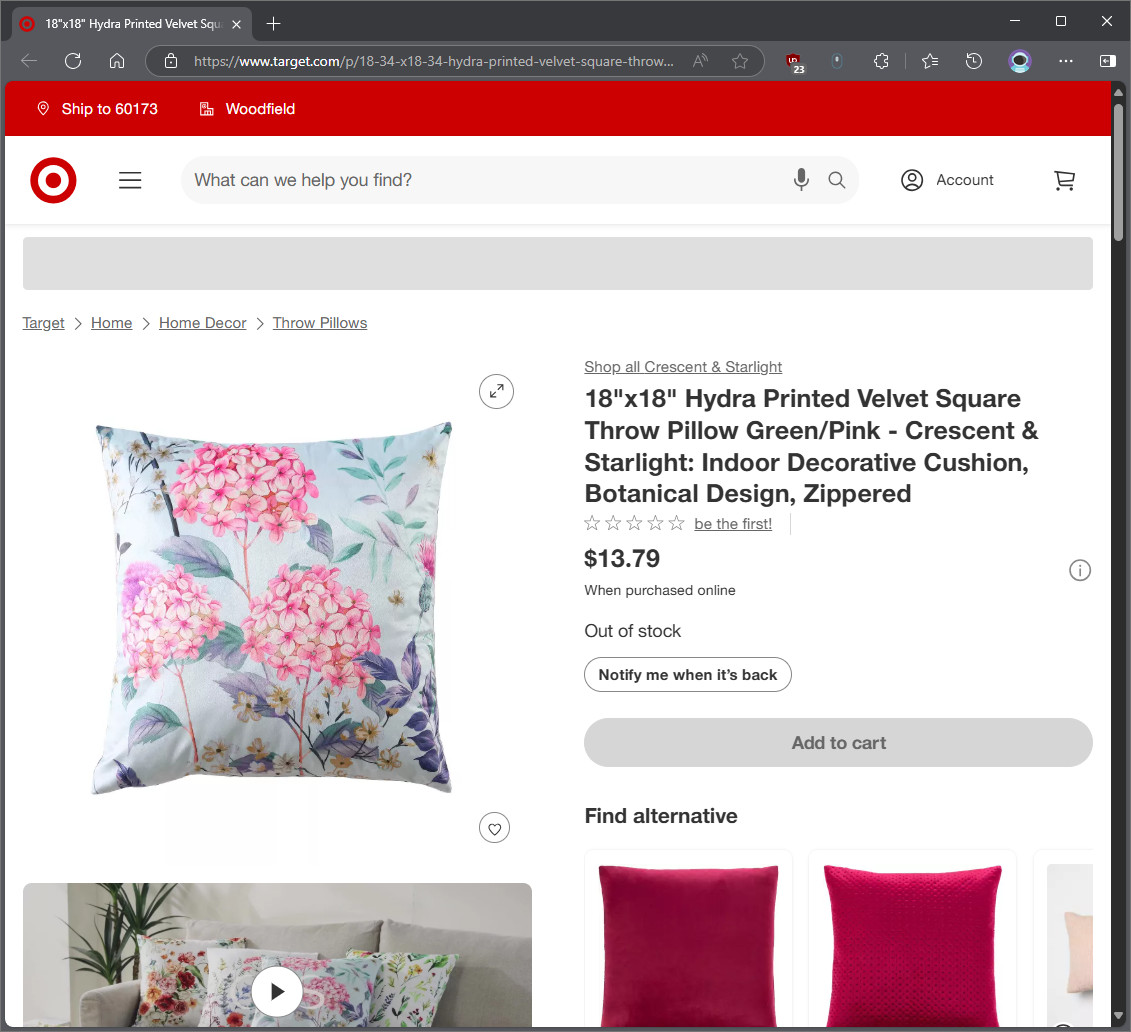Click the browser back arrow
This screenshot has height=1032, width=1131.
pos(29,61)
